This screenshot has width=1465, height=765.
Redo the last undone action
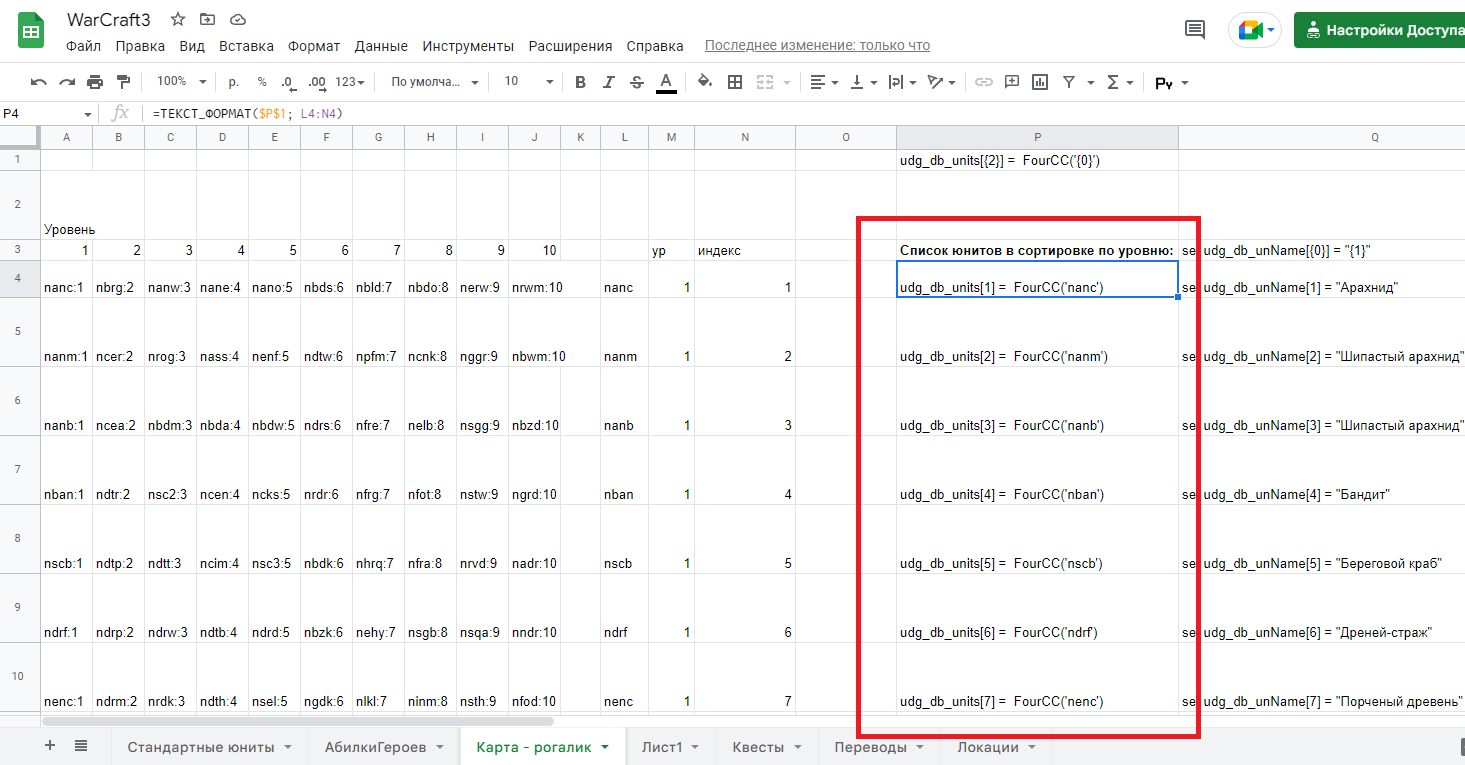tap(67, 82)
